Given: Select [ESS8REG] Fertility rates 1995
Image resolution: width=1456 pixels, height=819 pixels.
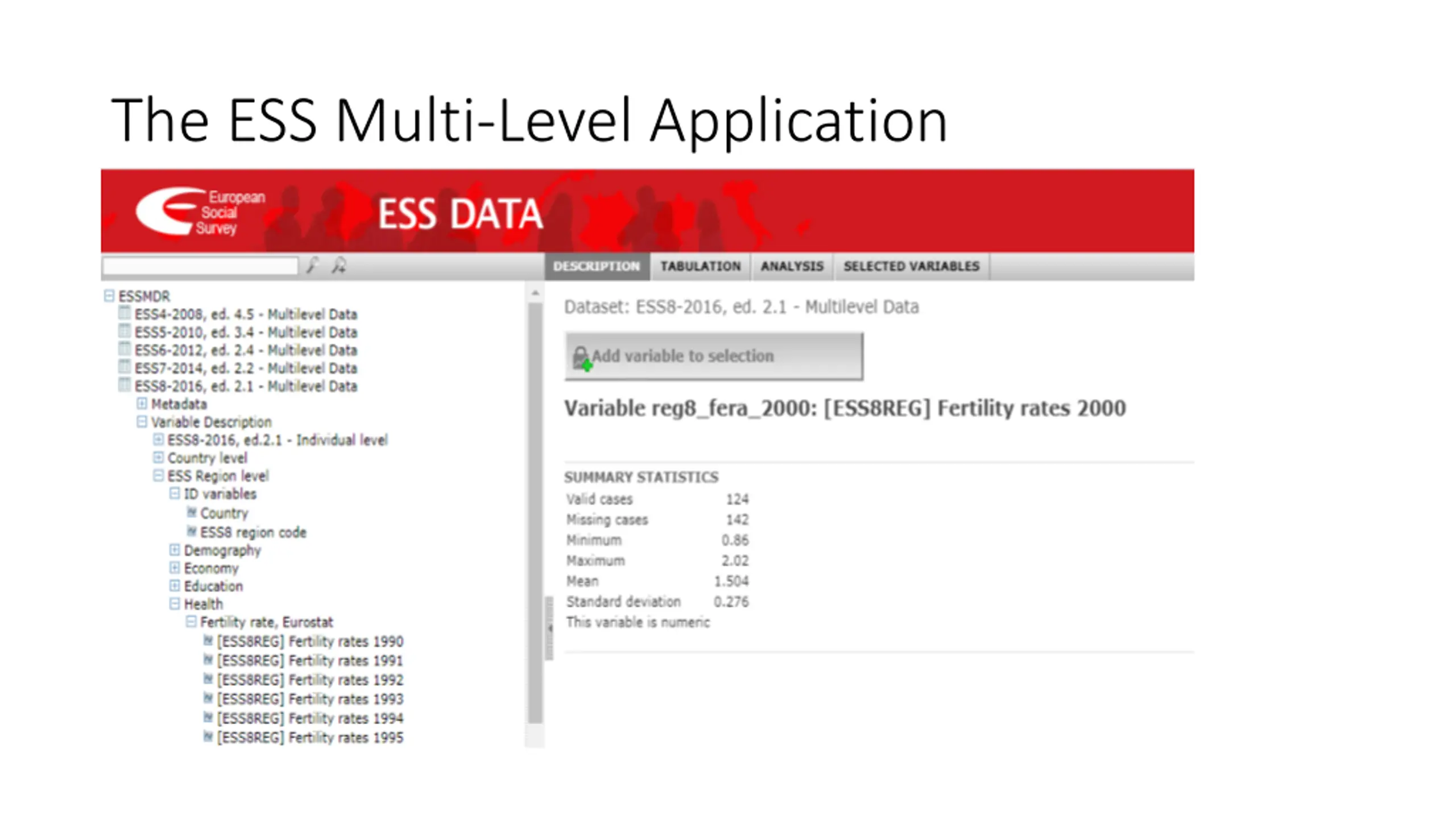Looking at the screenshot, I should tap(310, 738).
